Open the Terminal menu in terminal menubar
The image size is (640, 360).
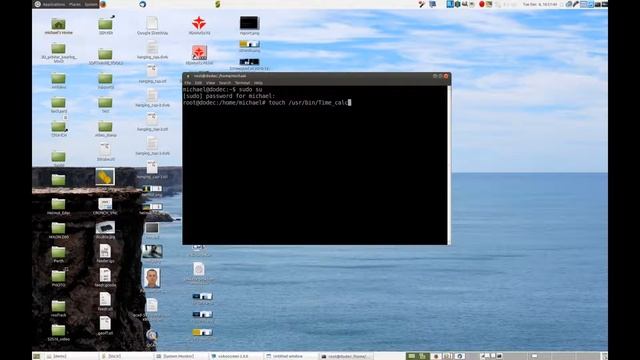[242, 83]
